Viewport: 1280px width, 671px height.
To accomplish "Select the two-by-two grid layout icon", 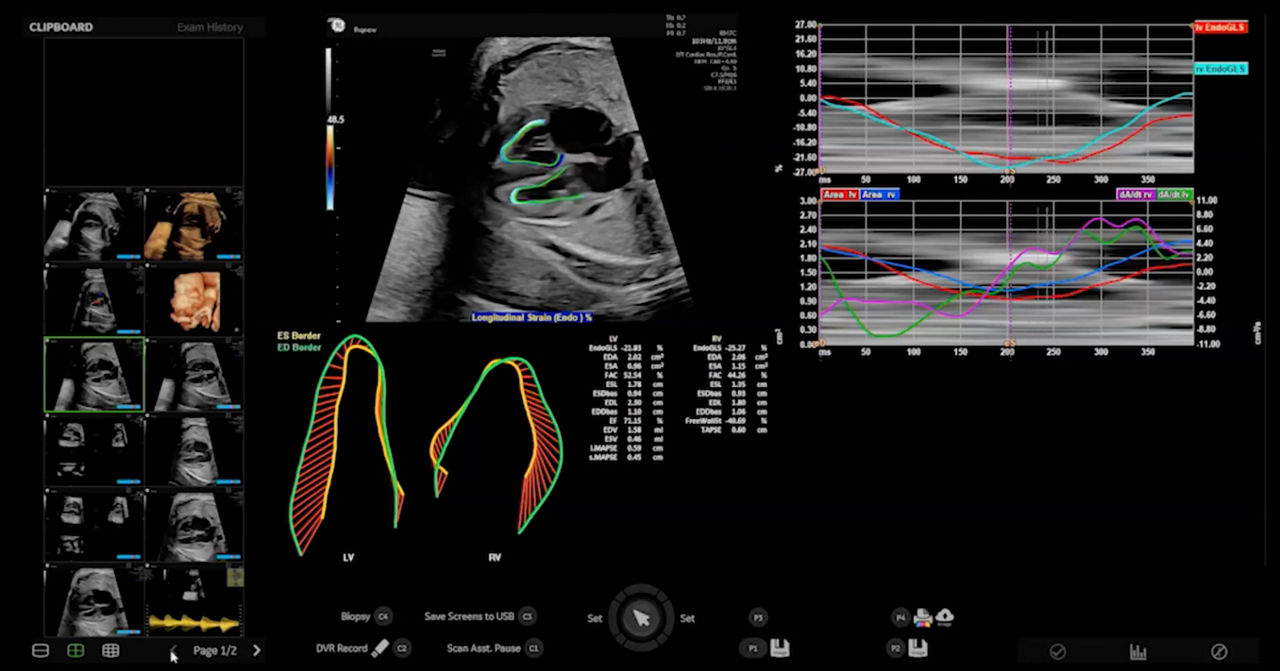I will (x=75, y=650).
